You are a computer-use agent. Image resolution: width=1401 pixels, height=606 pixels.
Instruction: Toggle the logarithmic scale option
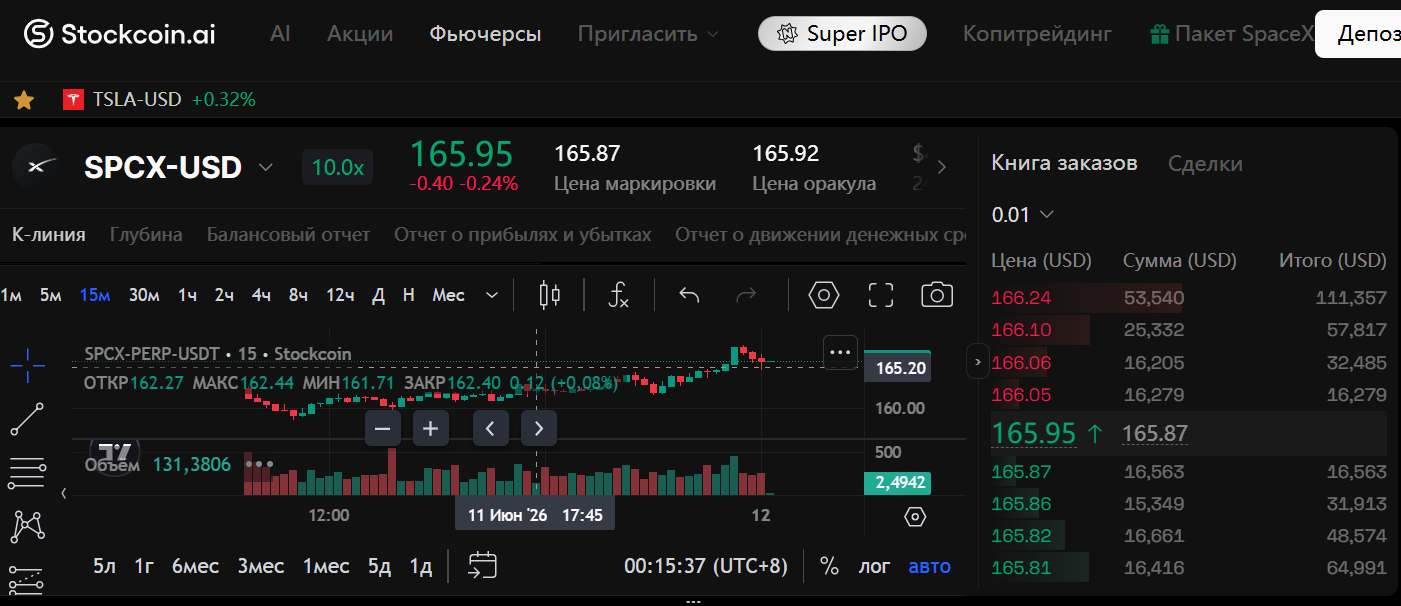point(874,567)
